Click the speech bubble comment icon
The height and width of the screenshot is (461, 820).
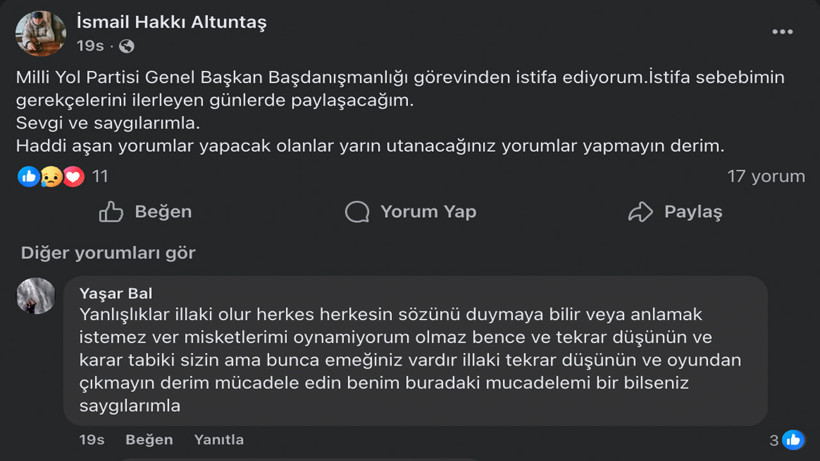357,212
